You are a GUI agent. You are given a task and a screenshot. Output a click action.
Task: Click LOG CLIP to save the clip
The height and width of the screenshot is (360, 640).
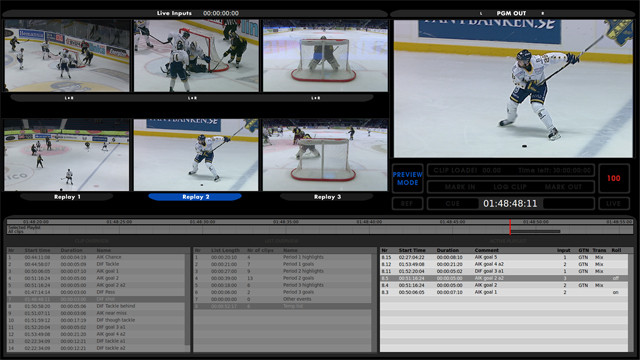[510, 187]
